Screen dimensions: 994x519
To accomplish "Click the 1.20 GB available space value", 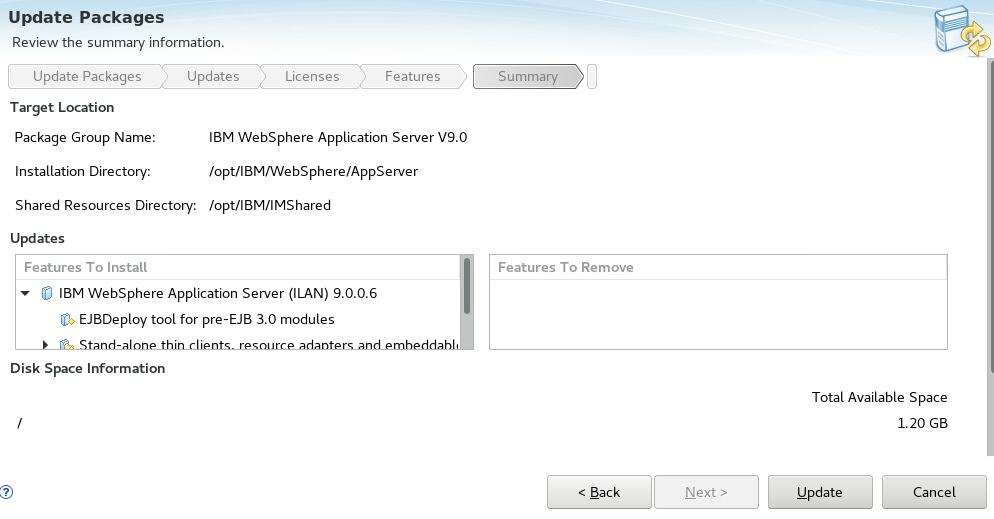I will point(922,423).
